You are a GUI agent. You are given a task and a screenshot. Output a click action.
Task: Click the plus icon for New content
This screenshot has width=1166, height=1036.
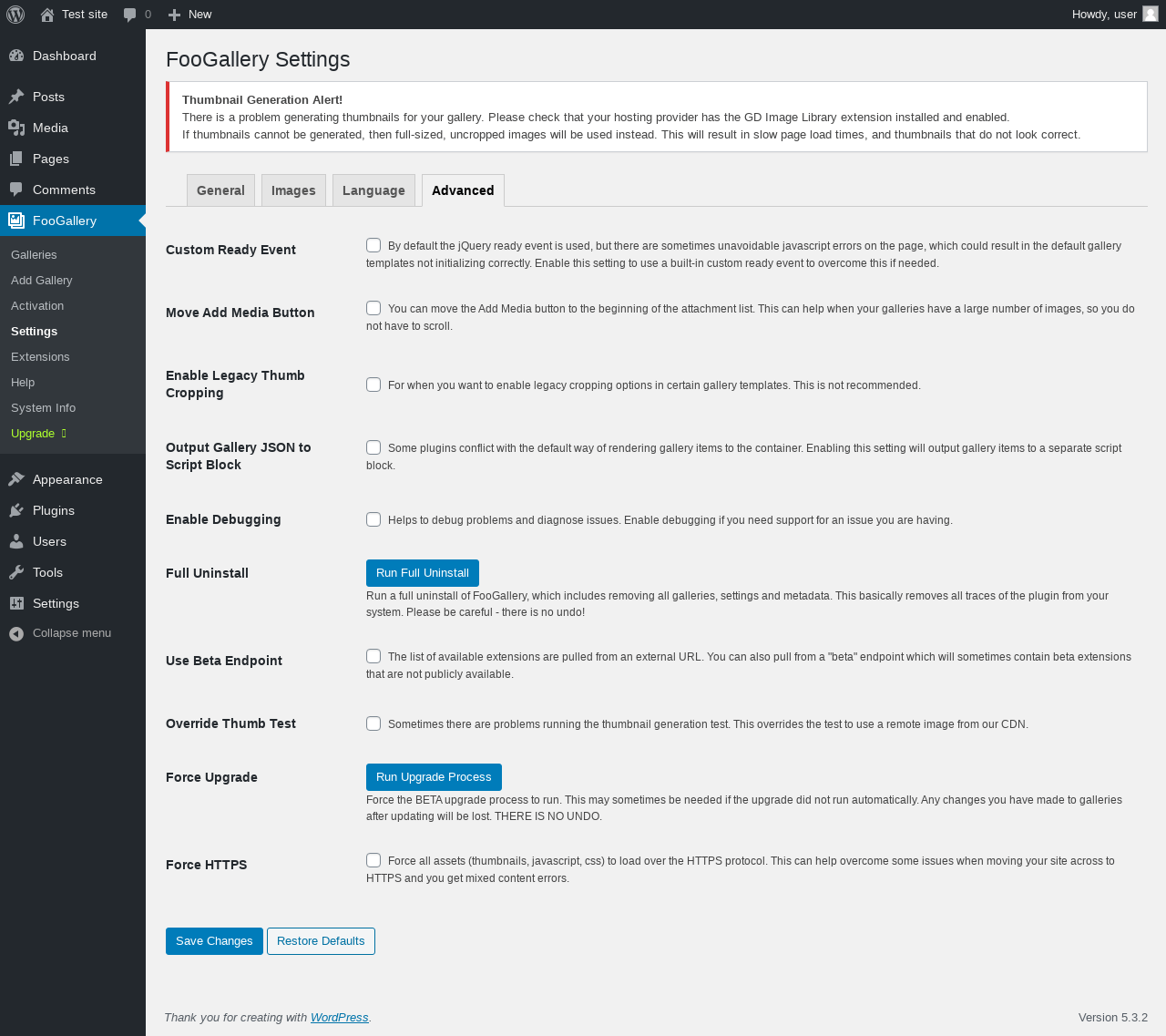tap(175, 15)
